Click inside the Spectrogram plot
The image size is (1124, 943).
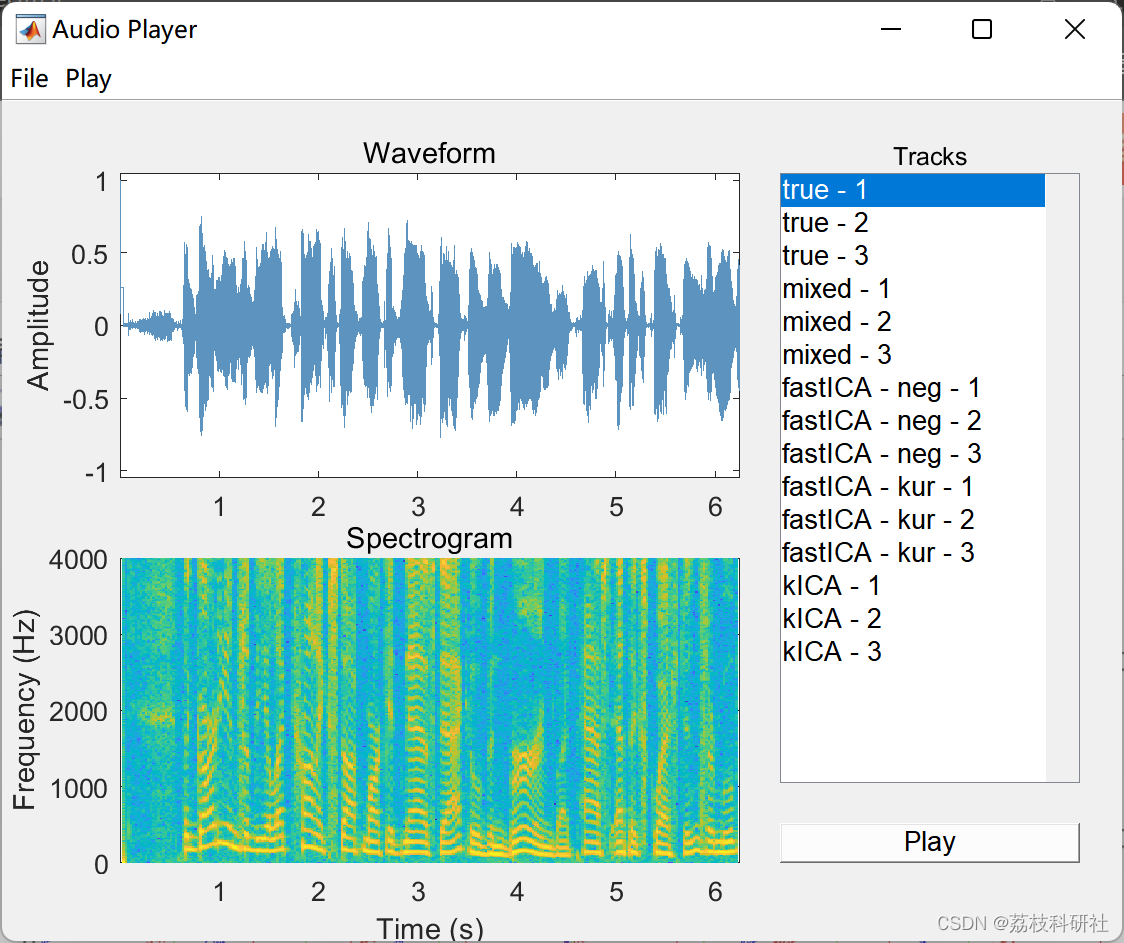(x=430, y=710)
